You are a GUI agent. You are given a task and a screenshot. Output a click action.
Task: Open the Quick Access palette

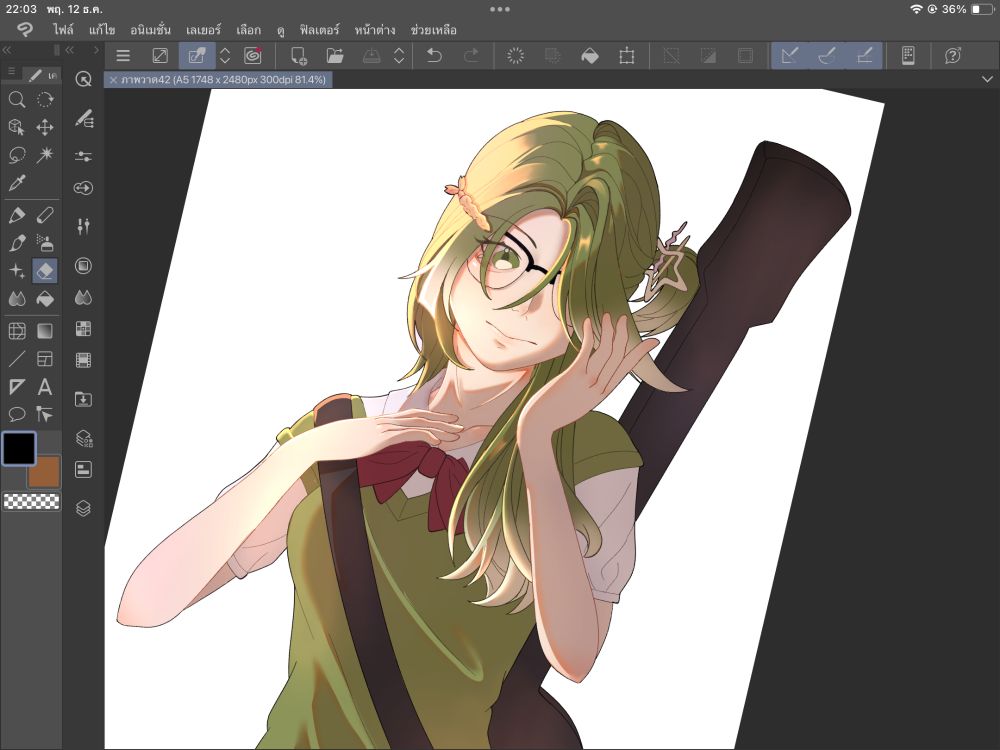[x=84, y=79]
